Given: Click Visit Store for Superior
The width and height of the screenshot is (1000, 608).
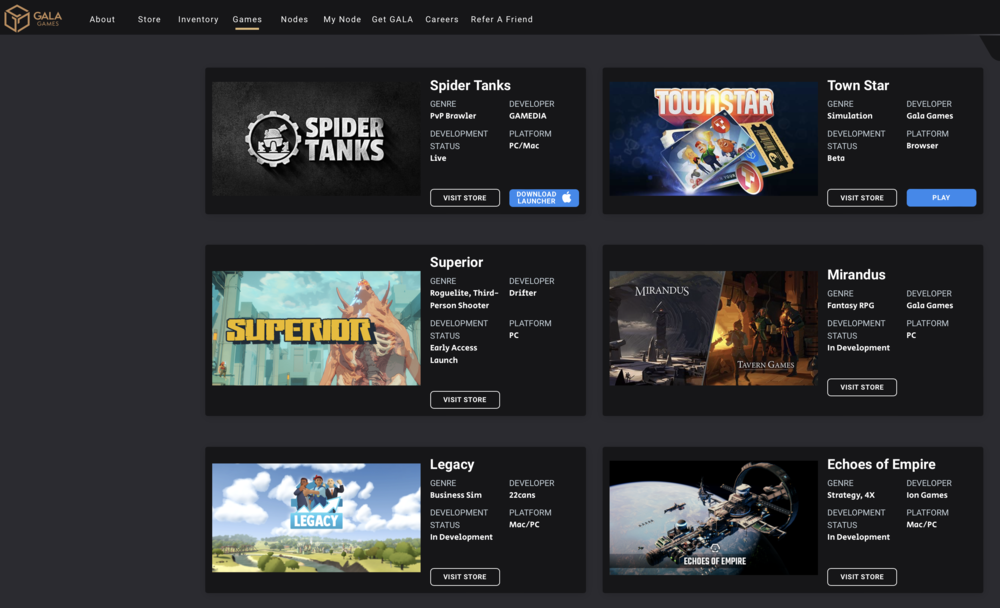Looking at the screenshot, I should tap(465, 399).
